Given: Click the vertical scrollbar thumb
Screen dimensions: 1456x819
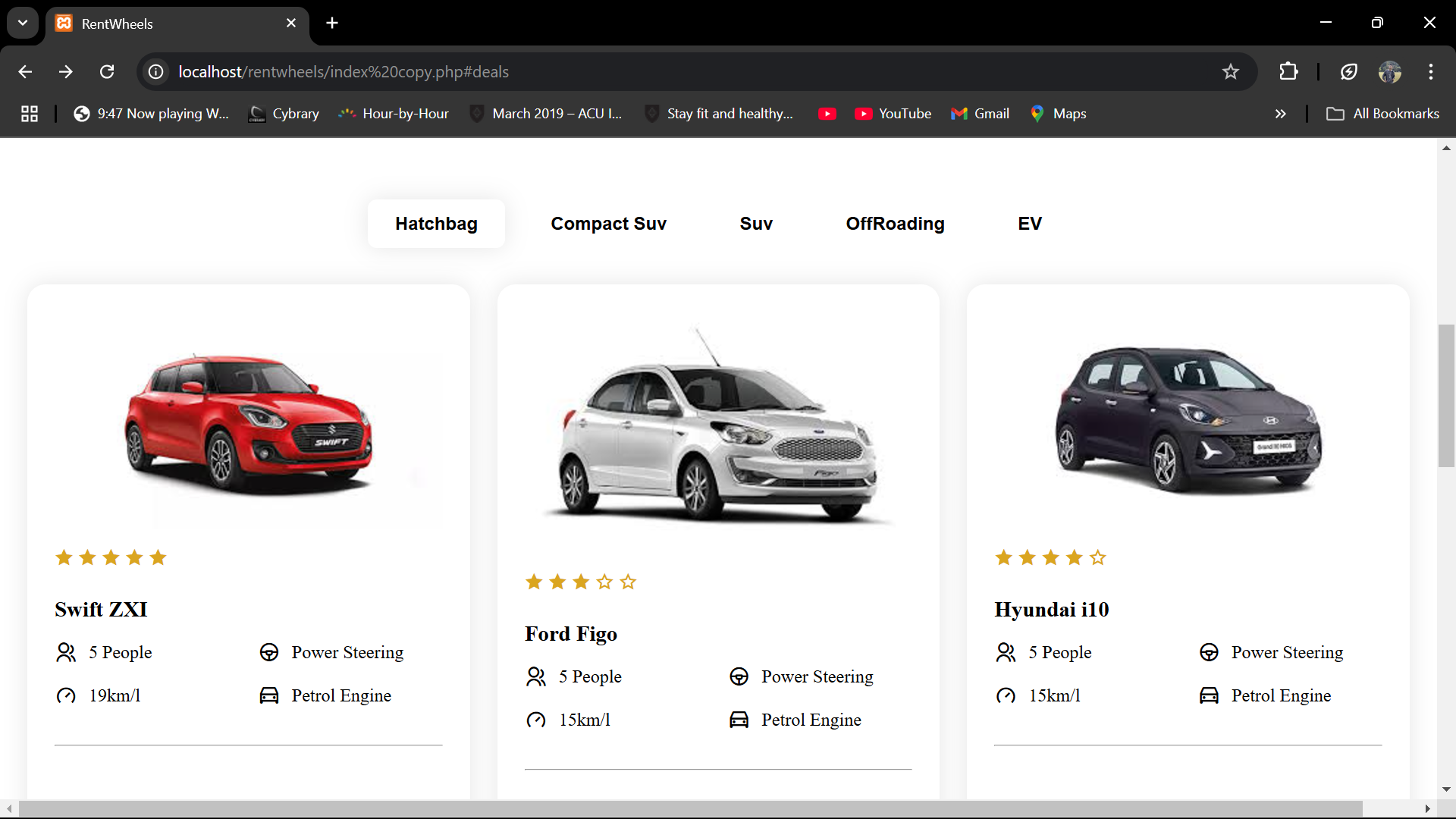Looking at the screenshot, I should (x=1446, y=396).
